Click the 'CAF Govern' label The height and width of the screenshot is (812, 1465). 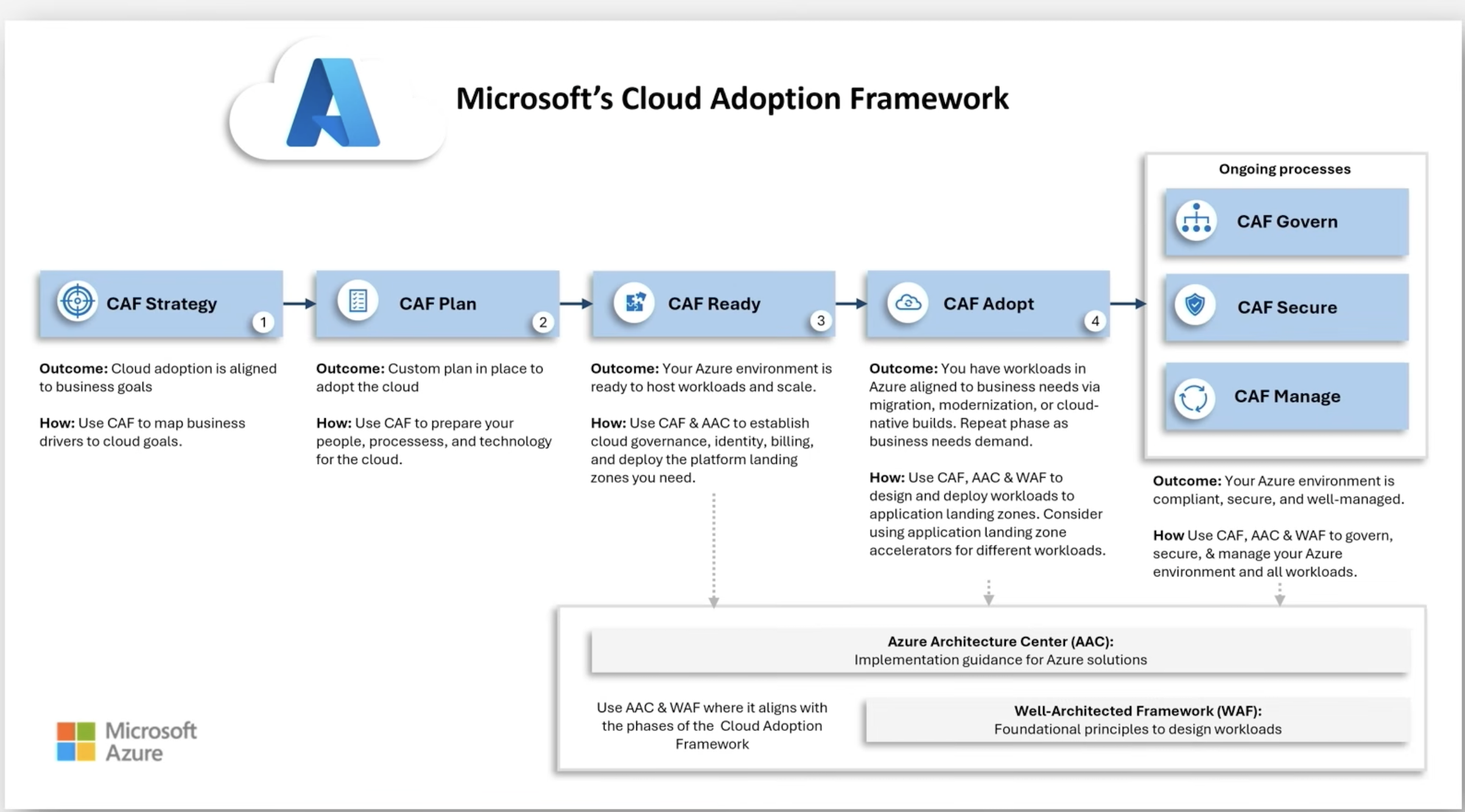(x=1287, y=222)
